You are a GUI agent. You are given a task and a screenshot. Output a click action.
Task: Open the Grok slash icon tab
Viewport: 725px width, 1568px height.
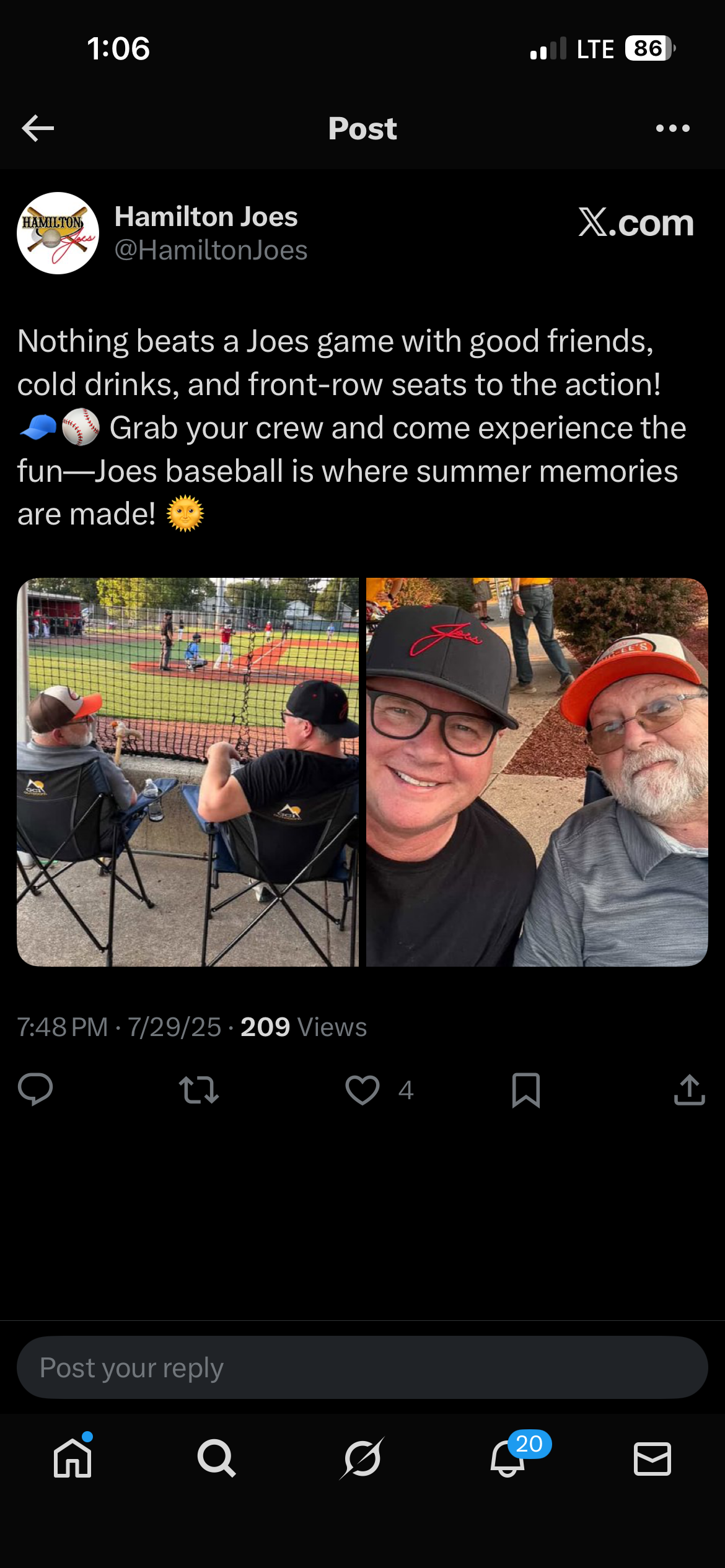[x=362, y=1458]
